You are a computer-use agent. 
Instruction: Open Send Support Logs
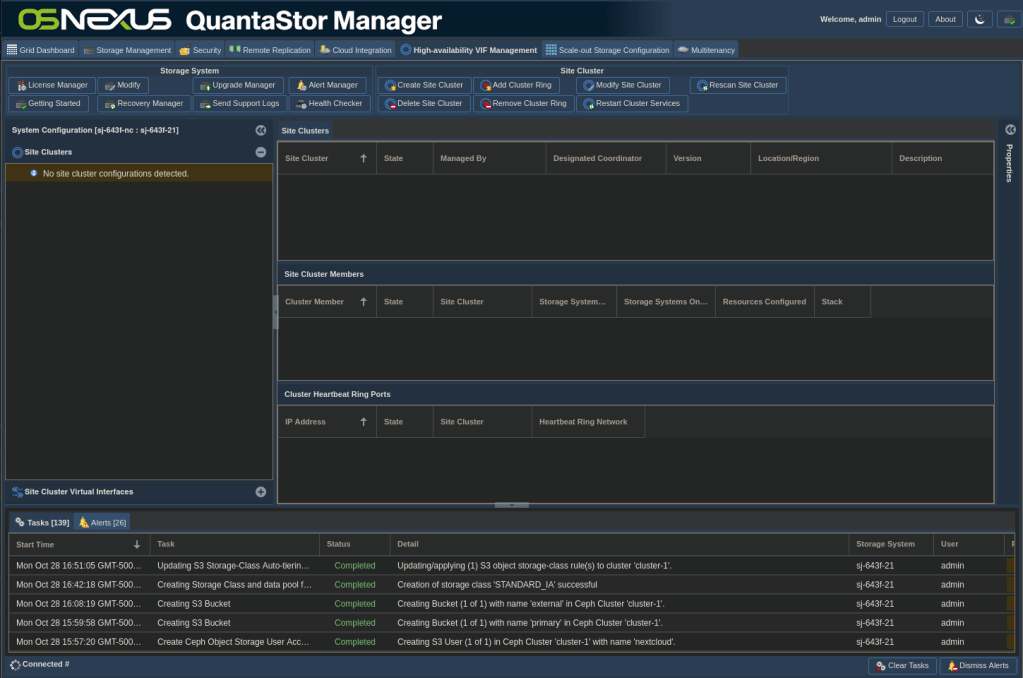[x=238, y=104]
